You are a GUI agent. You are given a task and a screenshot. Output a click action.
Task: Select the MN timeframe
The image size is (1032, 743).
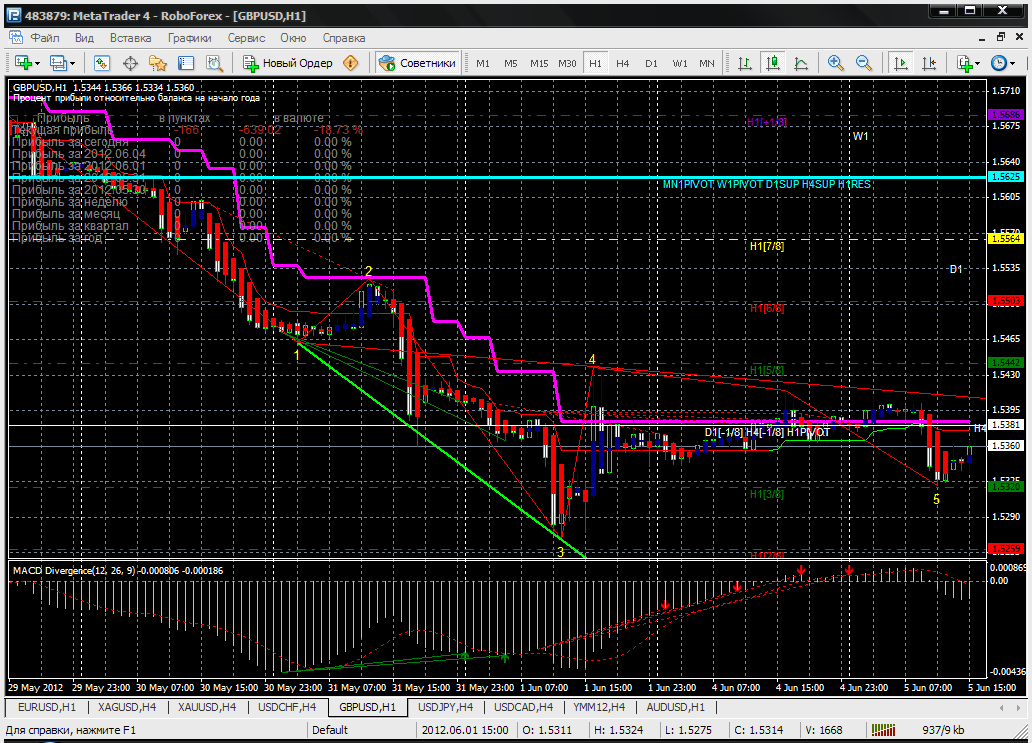(707, 63)
